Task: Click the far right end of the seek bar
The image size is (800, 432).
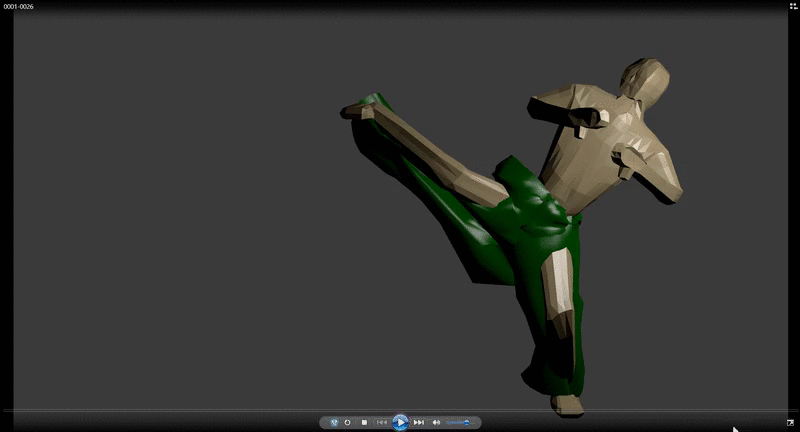Action: coord(794,410)
